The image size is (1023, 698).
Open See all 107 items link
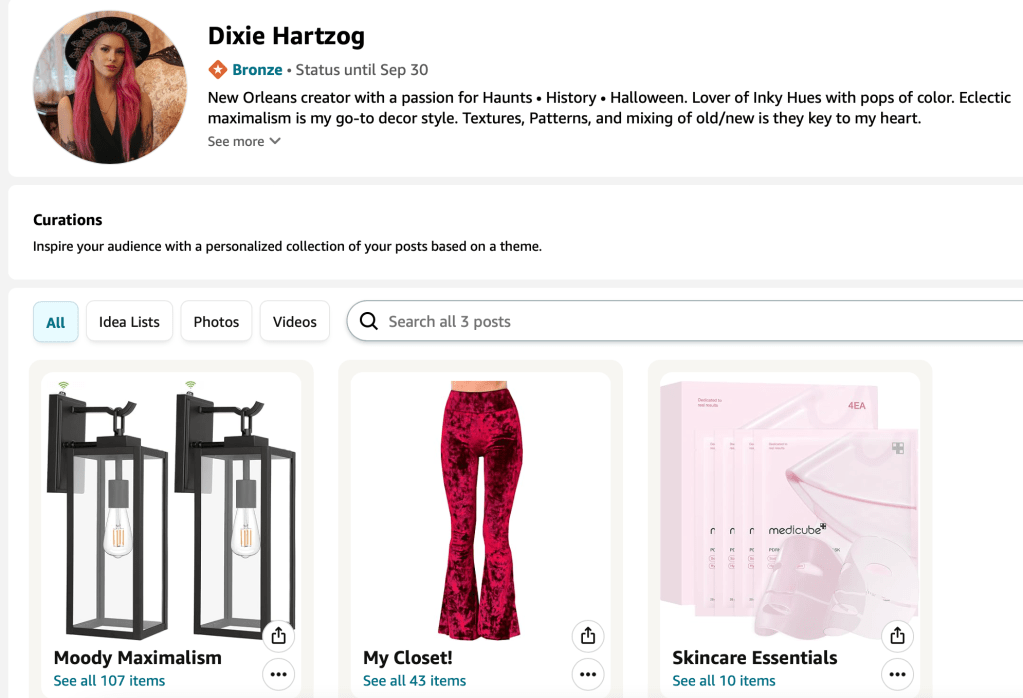pyautogui.click(x=109, y=681)
